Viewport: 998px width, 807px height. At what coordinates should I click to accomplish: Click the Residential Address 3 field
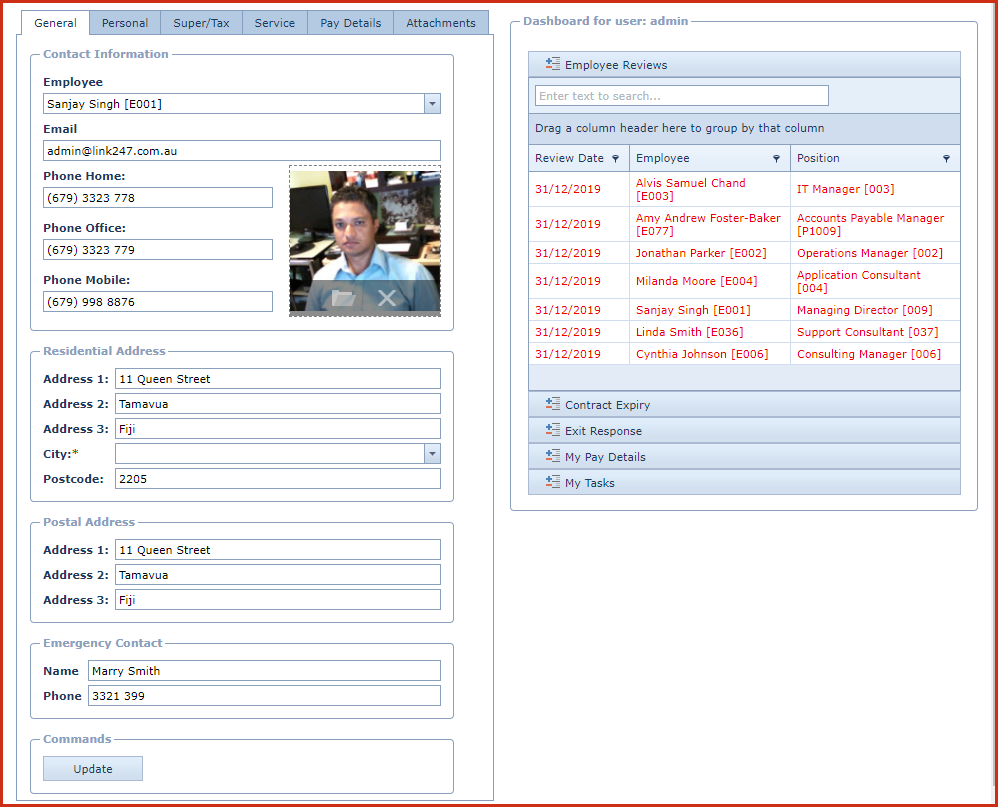click(278, 428)
